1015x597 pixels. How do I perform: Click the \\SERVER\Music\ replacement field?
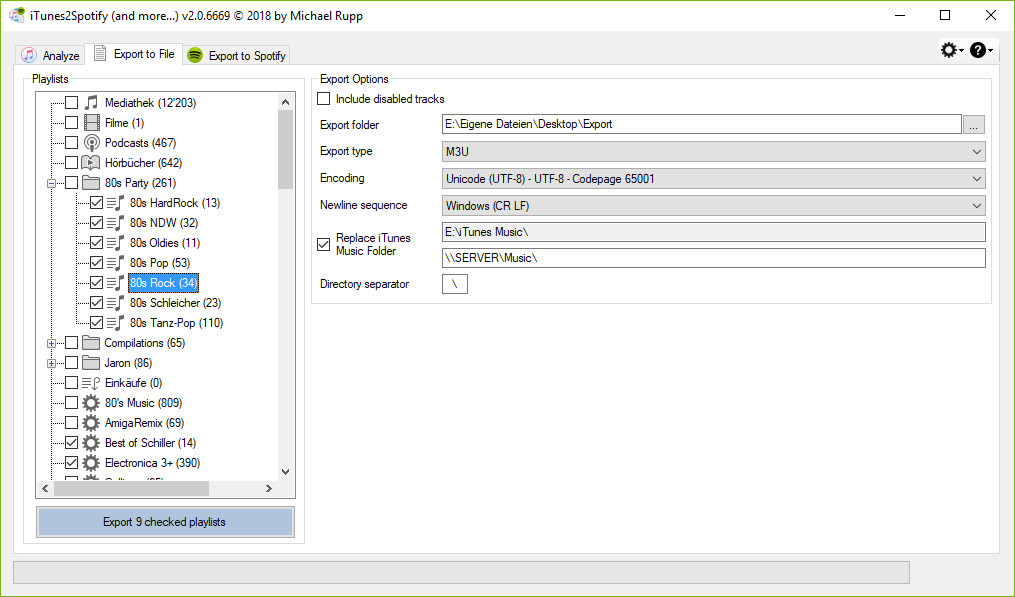[713, 258]
